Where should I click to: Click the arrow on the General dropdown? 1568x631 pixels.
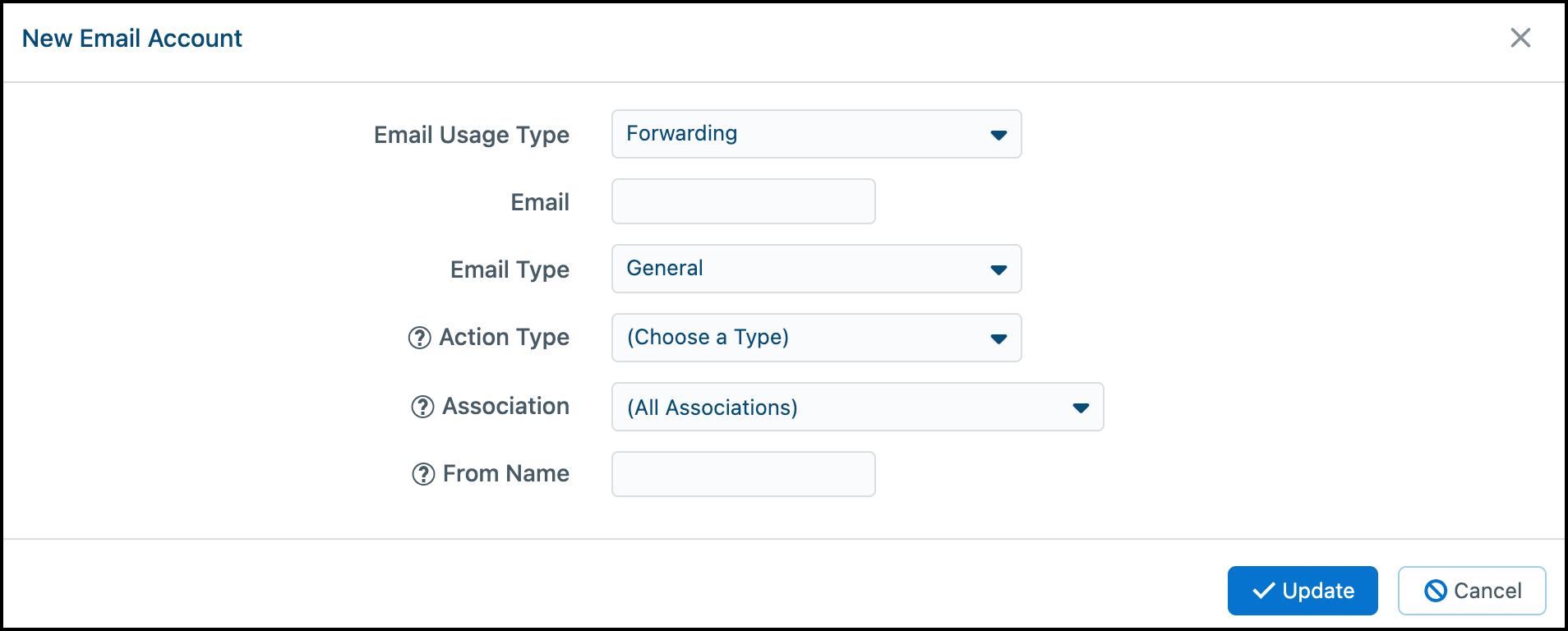pyautogui.click(x=998, y=269)
